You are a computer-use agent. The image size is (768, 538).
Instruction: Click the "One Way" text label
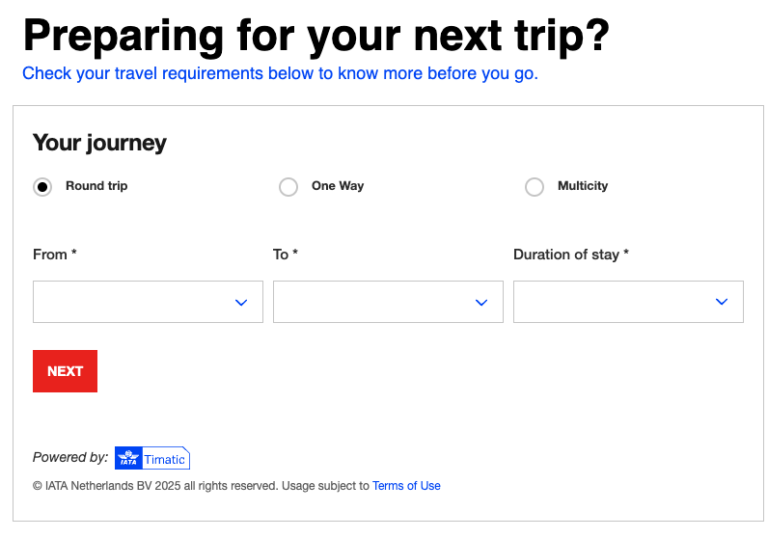click(x=337, y=186)
